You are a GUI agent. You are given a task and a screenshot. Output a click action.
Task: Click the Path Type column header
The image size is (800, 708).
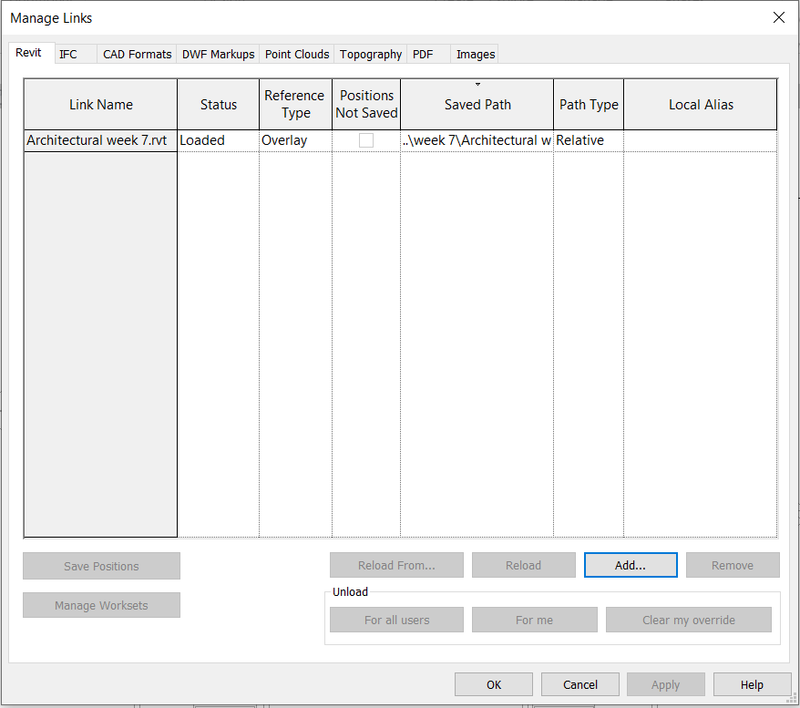[588, 104]
